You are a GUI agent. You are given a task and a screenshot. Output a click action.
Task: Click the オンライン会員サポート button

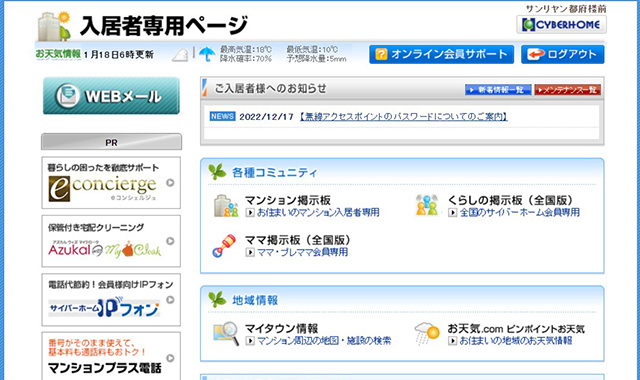(441, 54)
